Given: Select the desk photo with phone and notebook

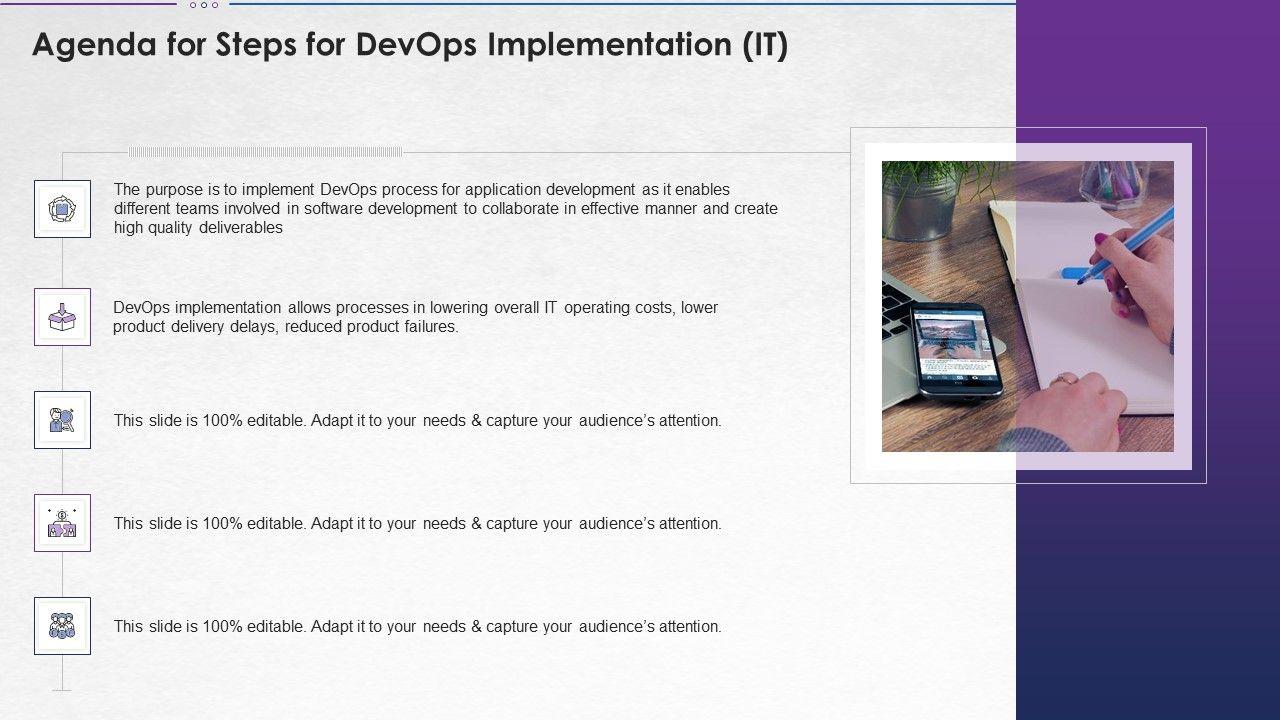Looking at the screenshot, I should (1028, 306).
